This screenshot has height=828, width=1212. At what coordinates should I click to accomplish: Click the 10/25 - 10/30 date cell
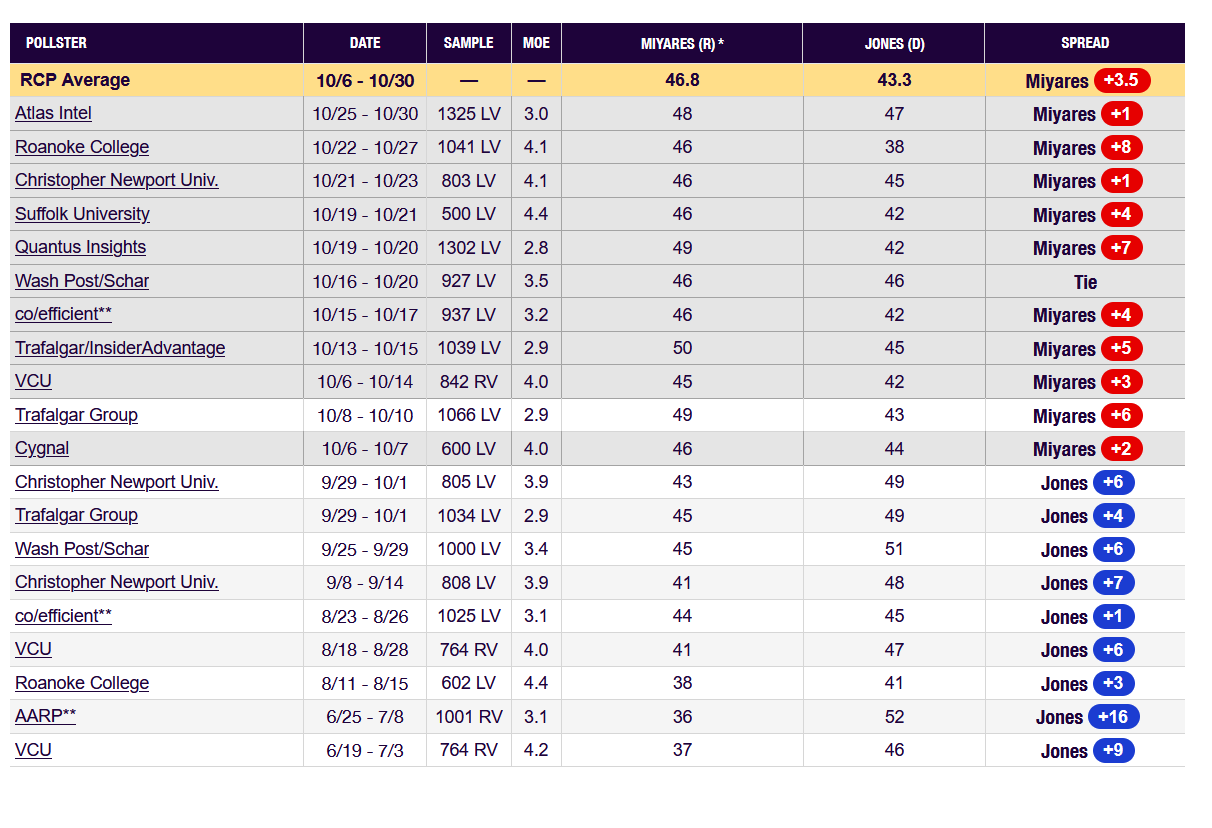(365, 114)
